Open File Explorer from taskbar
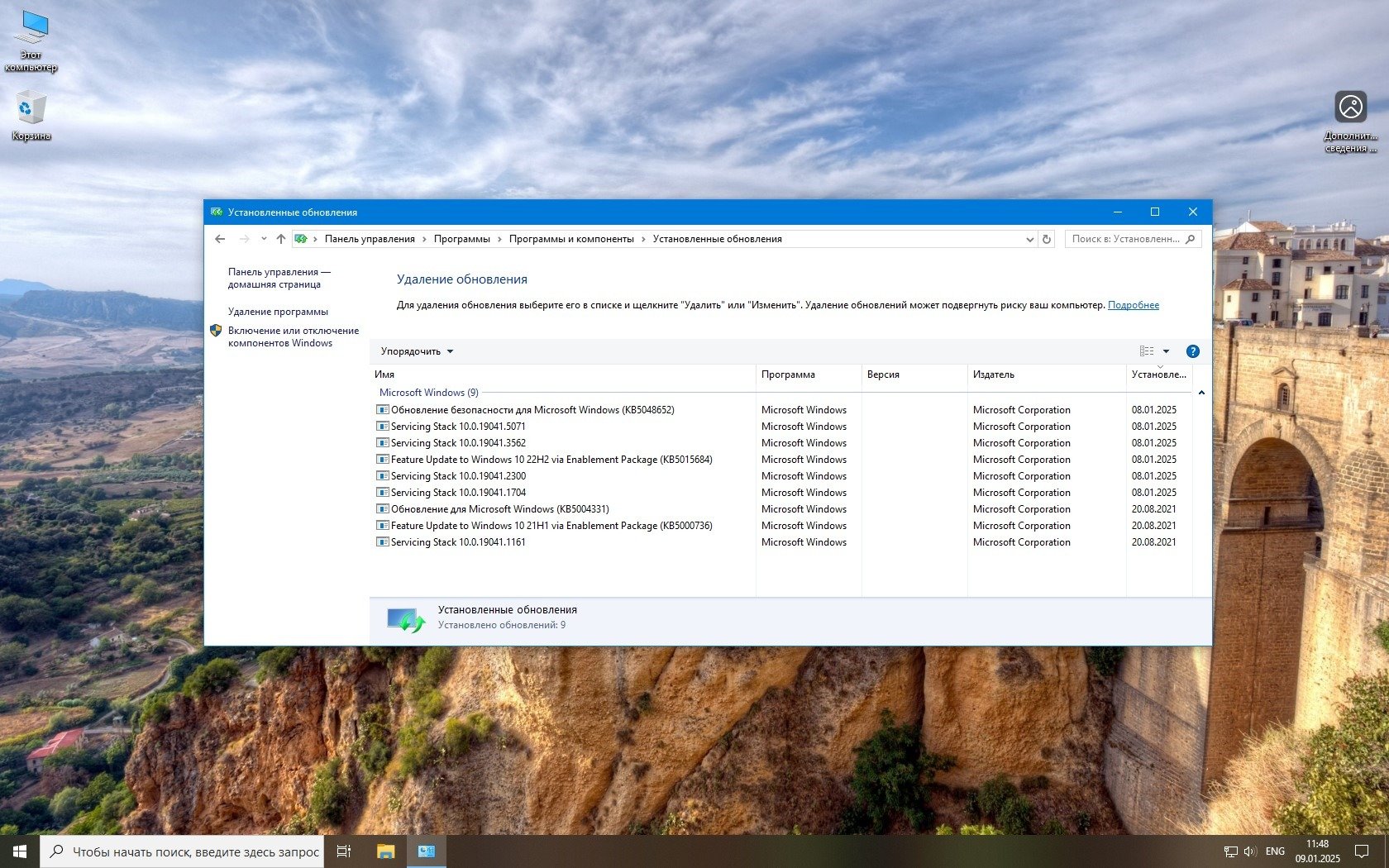The image size is (1389, 868). 385,851
